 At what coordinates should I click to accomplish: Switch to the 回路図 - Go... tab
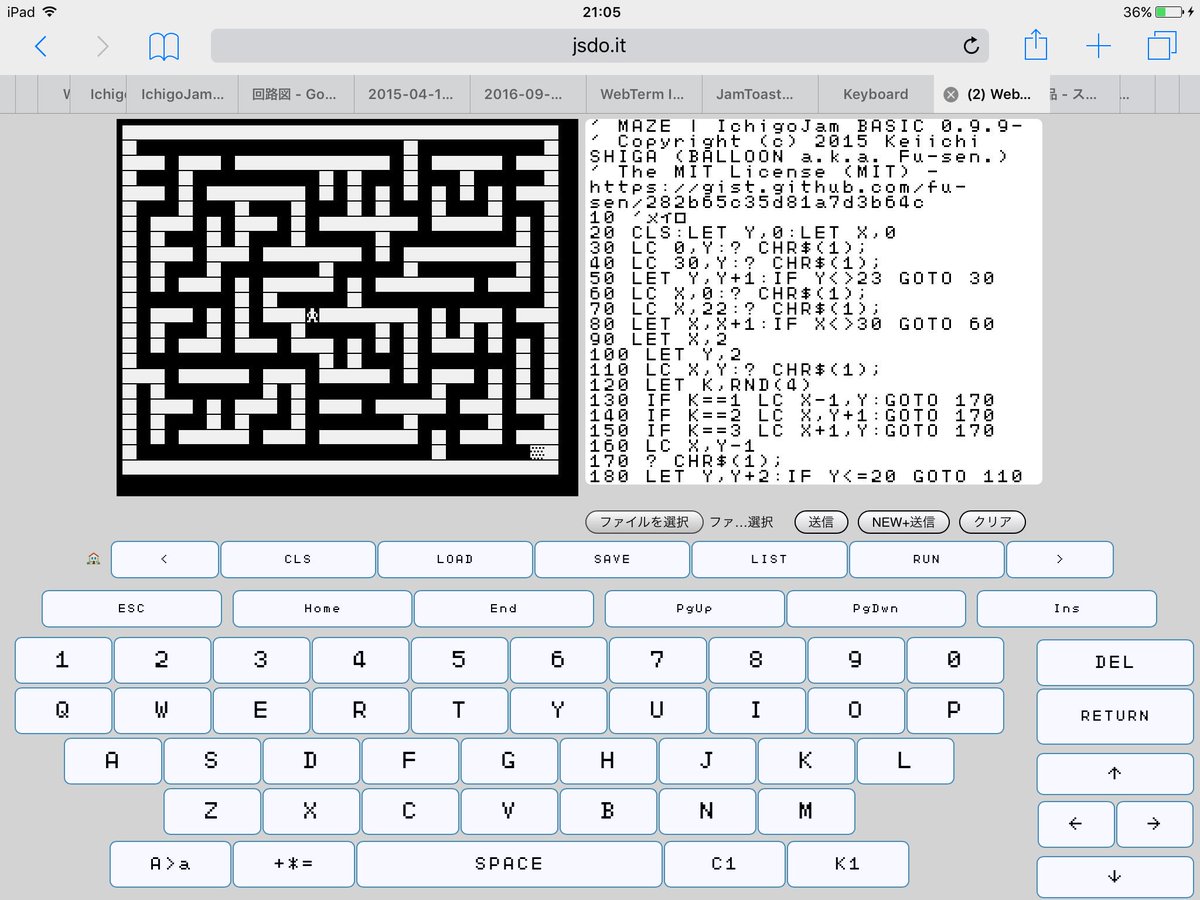pos(296,94)
